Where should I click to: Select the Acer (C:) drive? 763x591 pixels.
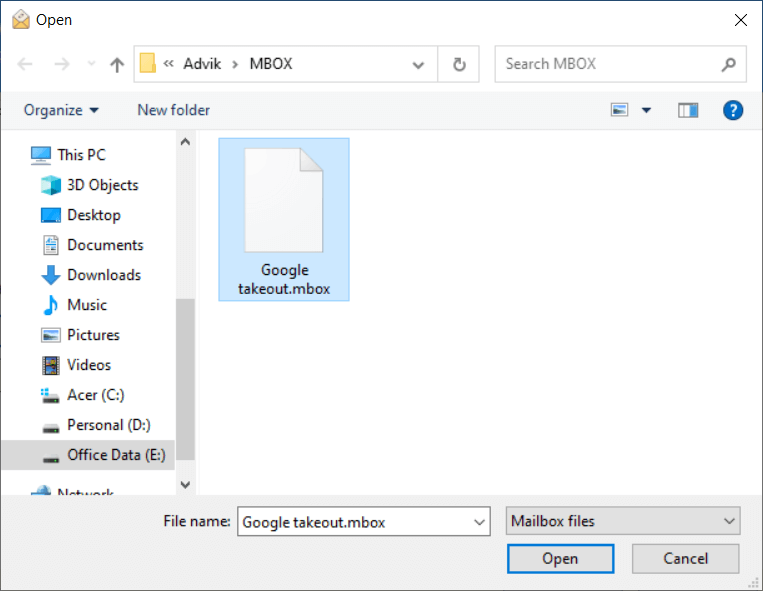[96, 395]
